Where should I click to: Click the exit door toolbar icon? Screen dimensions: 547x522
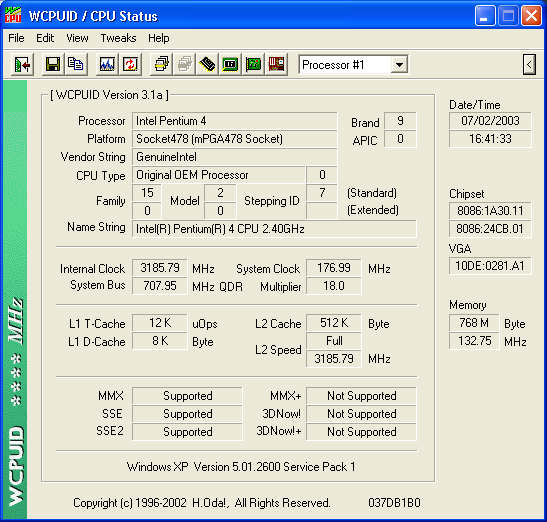pos(22,65)
